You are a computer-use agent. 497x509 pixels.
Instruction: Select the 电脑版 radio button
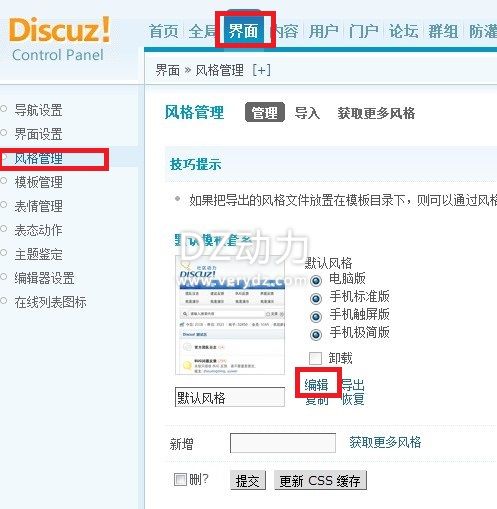coord(316,281)
